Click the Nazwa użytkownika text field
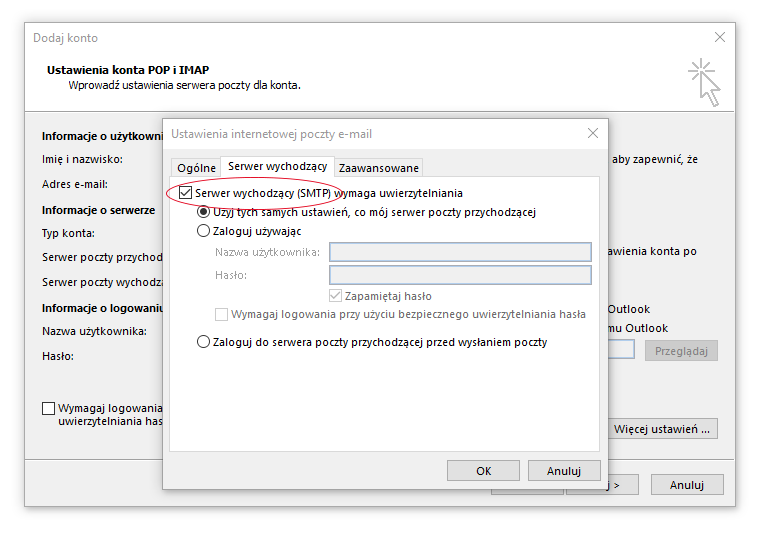This screenshot has height=540, width=771. pyautogui.click(x=460, y=252)
